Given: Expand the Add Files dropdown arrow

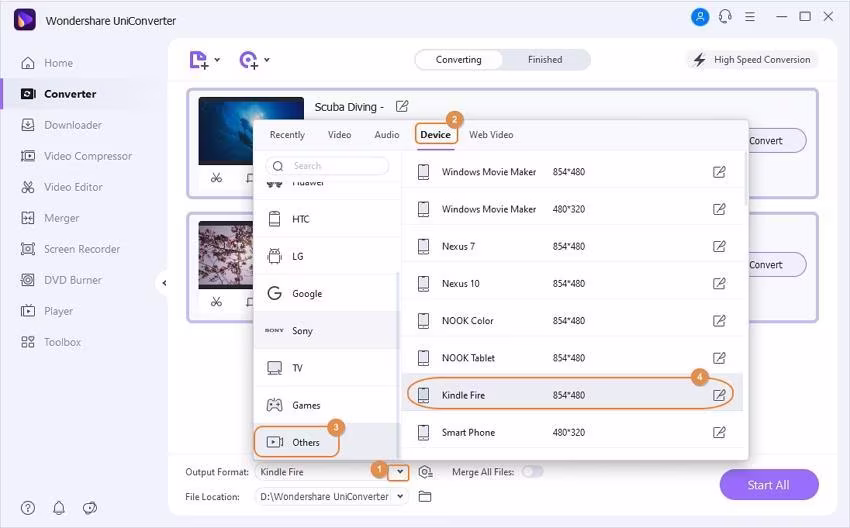Looking at the screenshot, I should (217, 60).
